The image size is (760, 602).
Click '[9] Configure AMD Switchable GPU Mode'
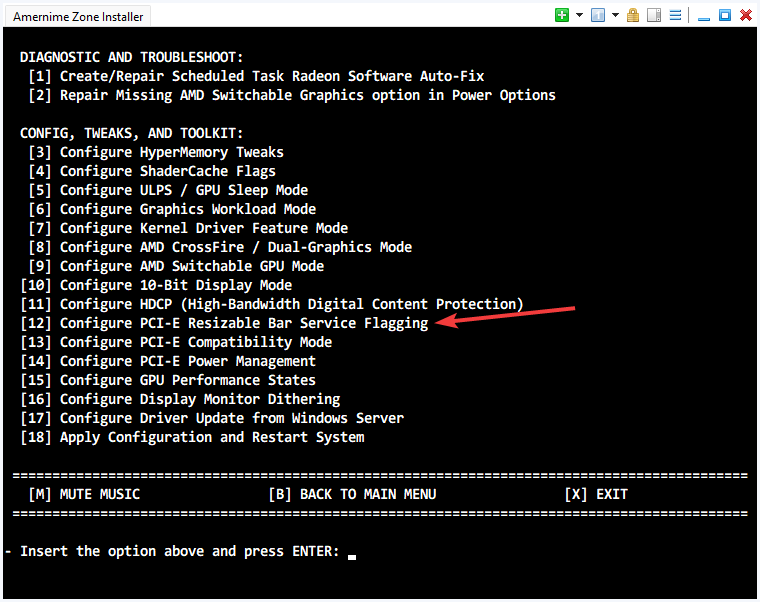pos(176,266)
